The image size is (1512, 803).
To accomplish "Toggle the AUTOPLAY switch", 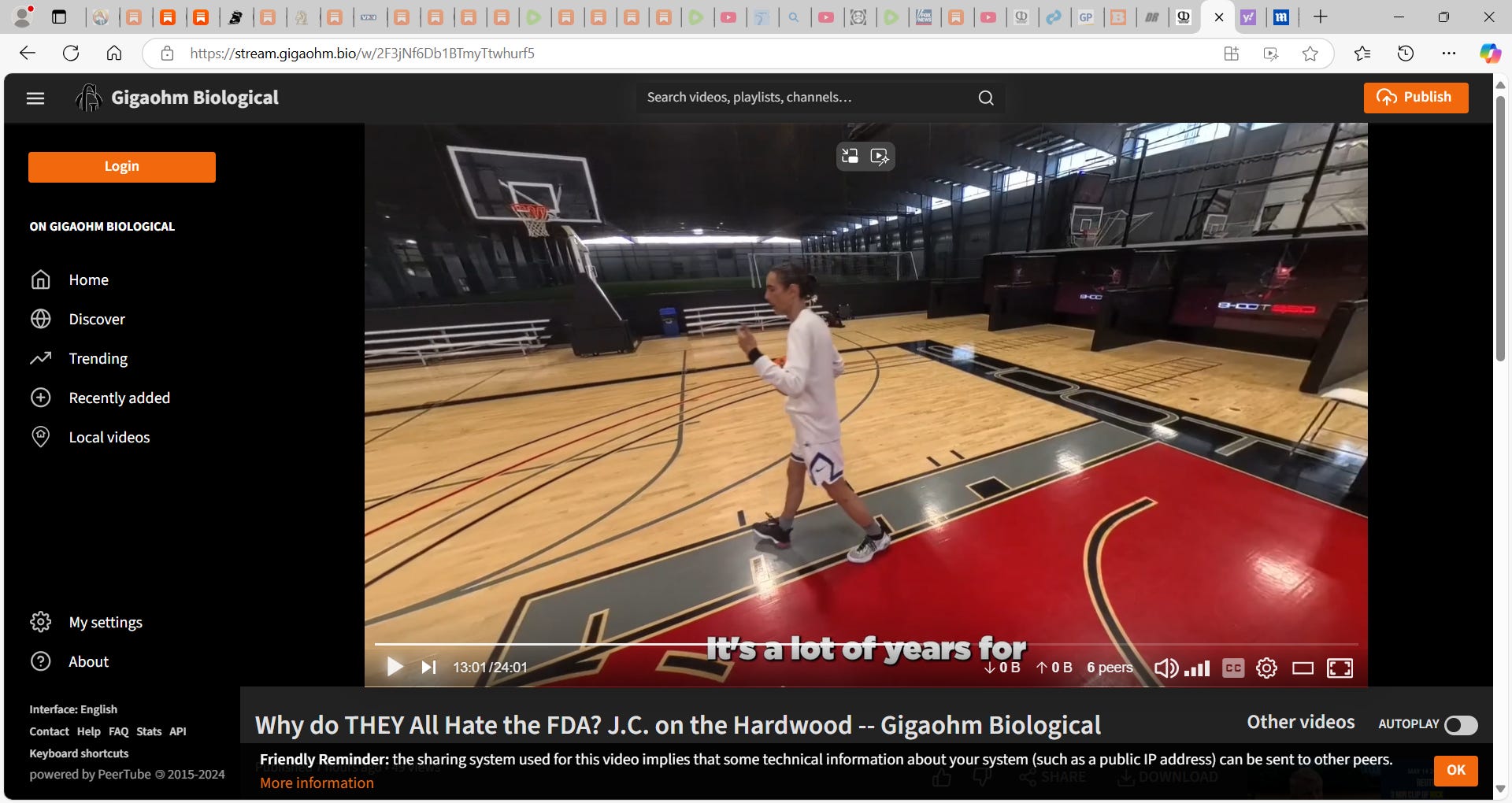I will pyautogui.click(x=1460, y=725).
